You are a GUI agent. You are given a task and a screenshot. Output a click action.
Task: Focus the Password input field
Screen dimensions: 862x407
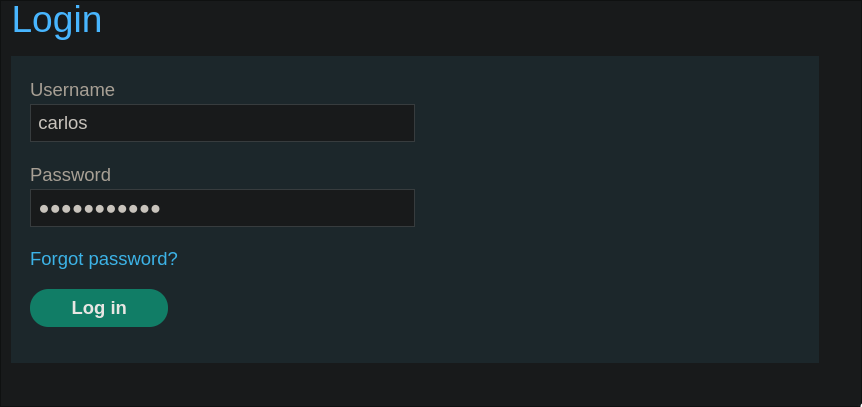pyautogui.click(x=222, y=208)
